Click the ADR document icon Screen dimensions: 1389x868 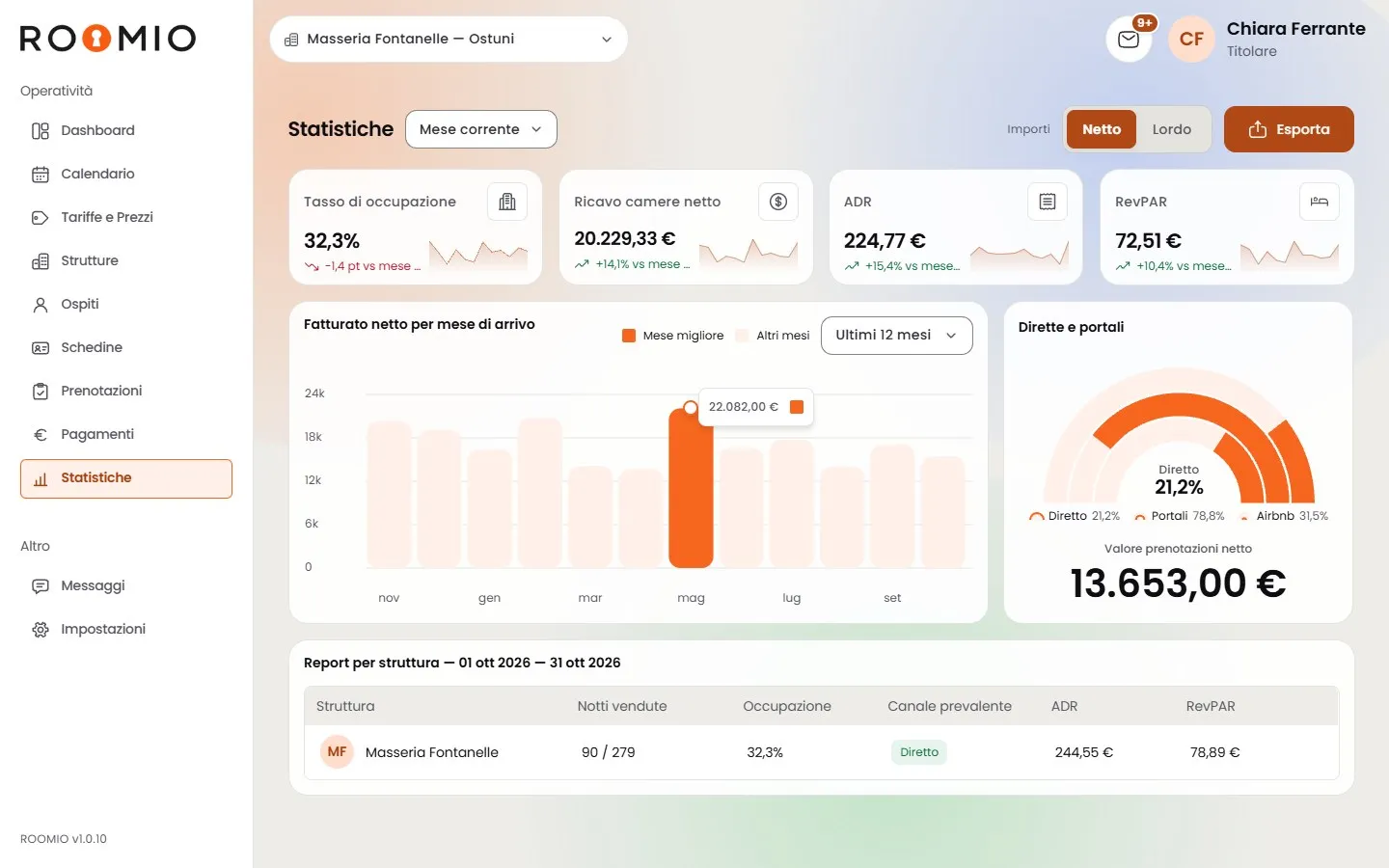coord(1048,202)
